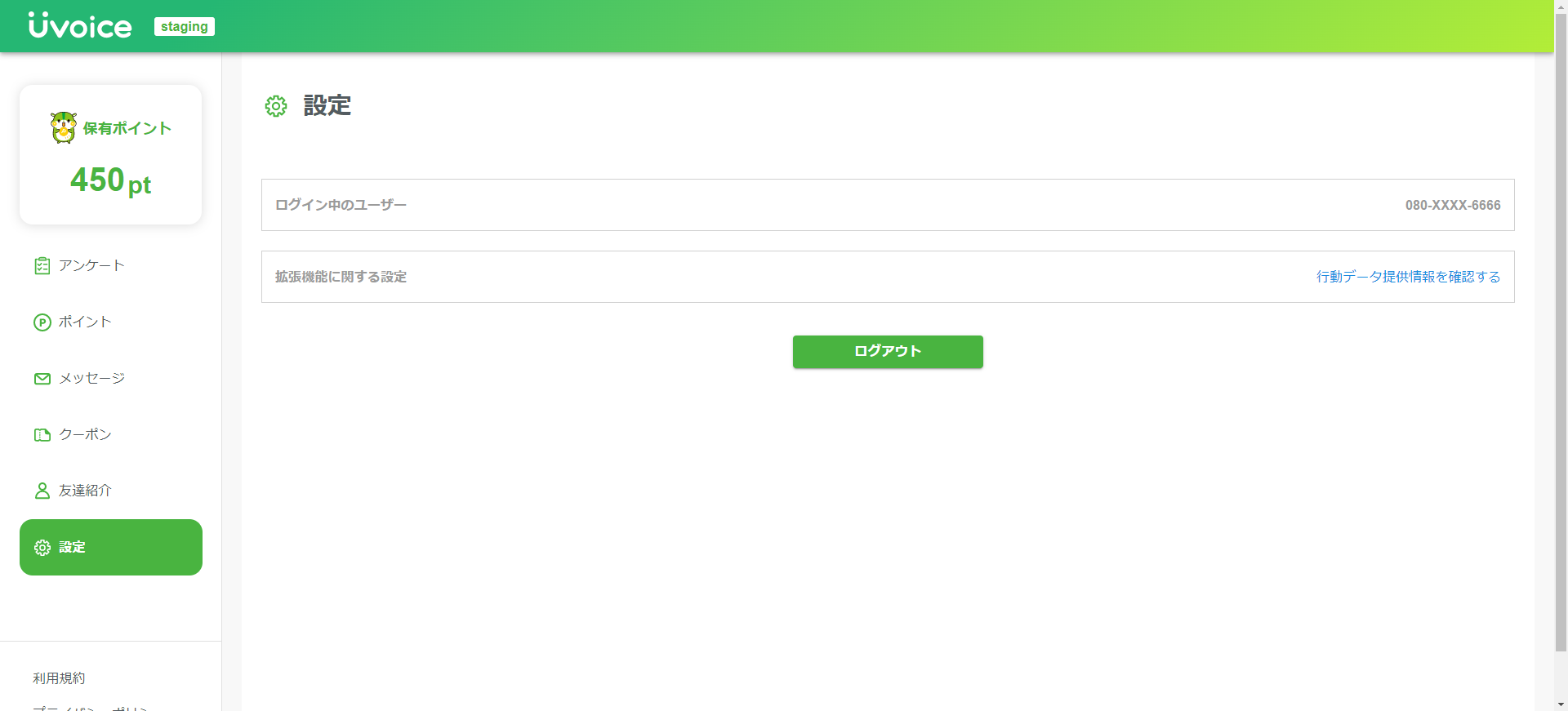Open the アンケート menu item

point(111,266)
